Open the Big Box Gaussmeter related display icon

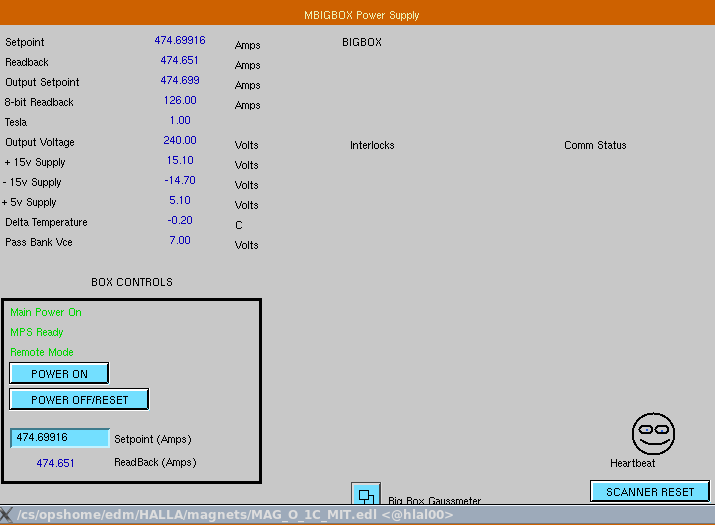pos(366,494)
